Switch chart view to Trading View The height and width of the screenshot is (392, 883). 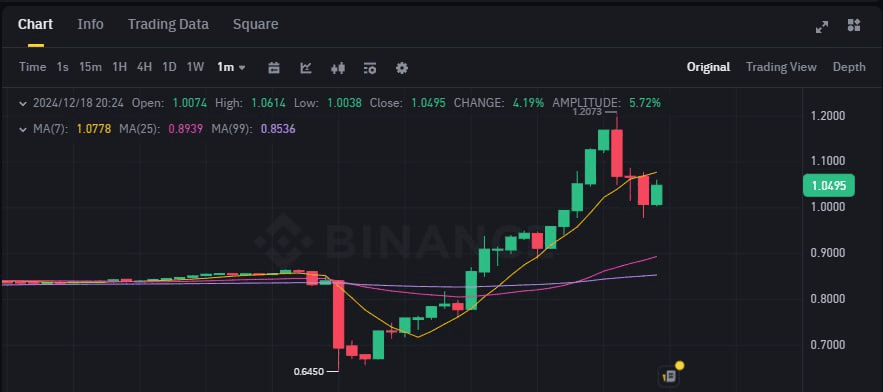781,67
